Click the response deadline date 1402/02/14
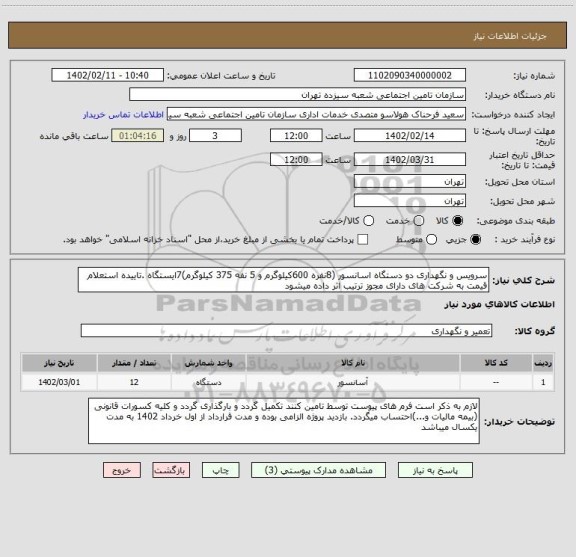The image size is (576, 557). (410, 136)
